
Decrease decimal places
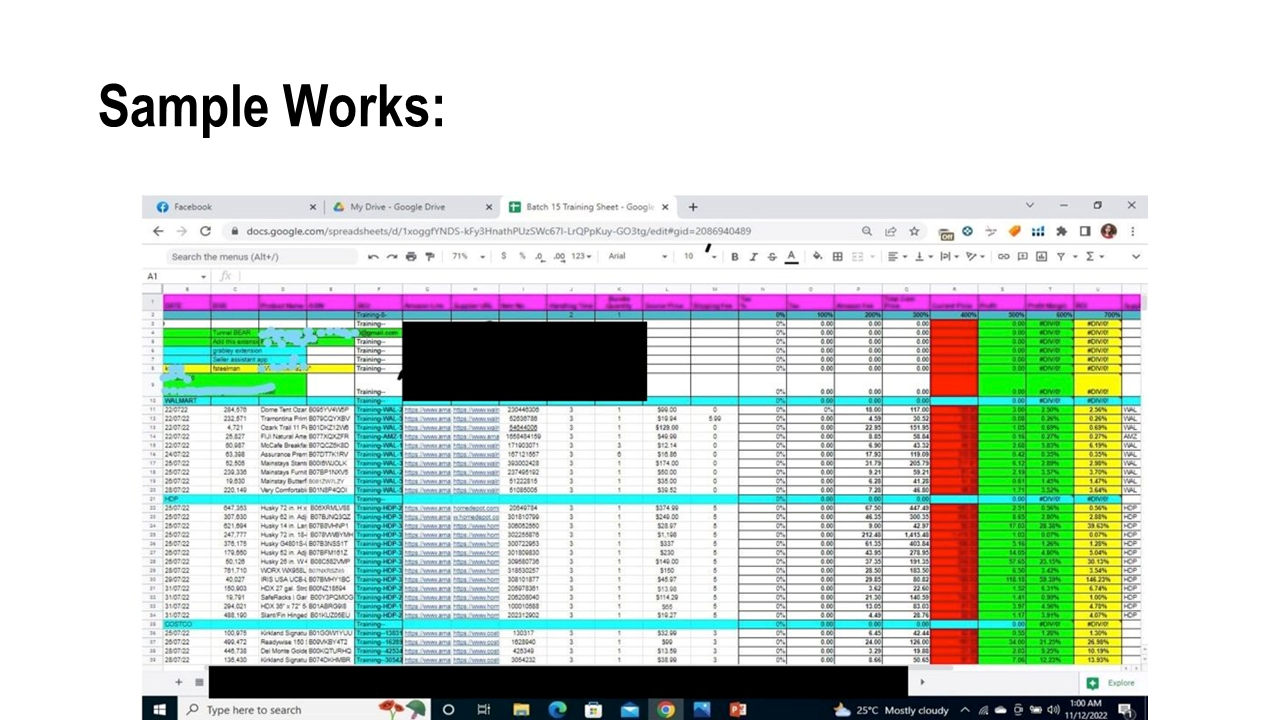(539, 257)
